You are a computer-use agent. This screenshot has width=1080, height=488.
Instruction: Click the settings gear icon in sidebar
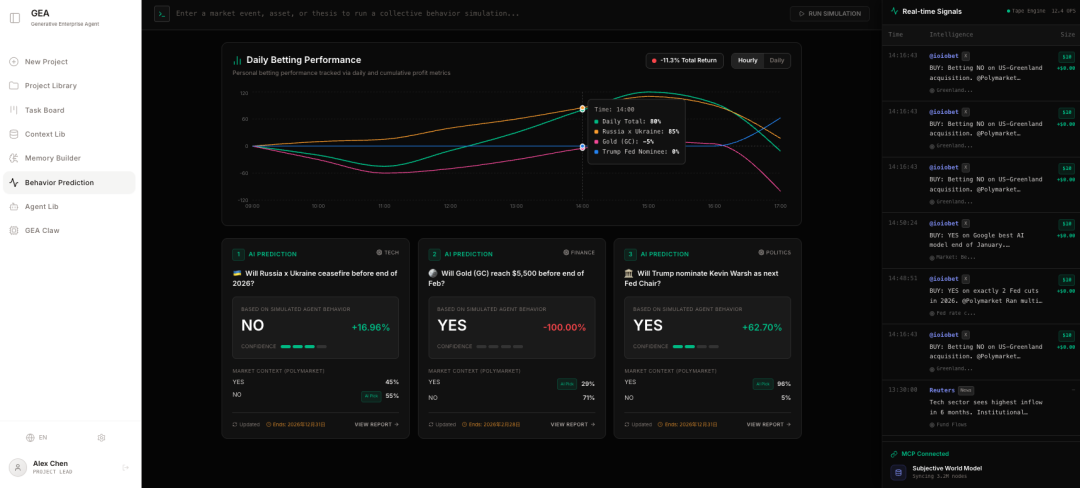click(x=101, y=437)
